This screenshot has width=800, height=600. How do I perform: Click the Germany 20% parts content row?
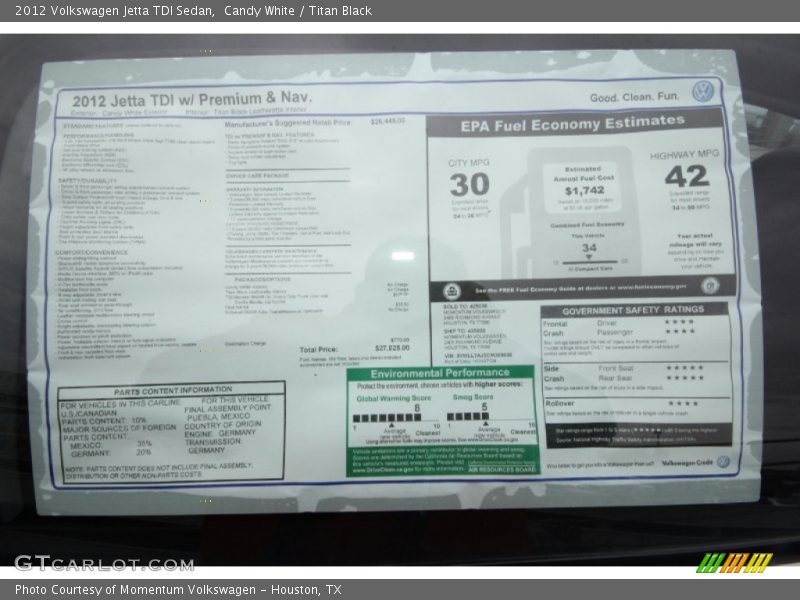point(110,453)
